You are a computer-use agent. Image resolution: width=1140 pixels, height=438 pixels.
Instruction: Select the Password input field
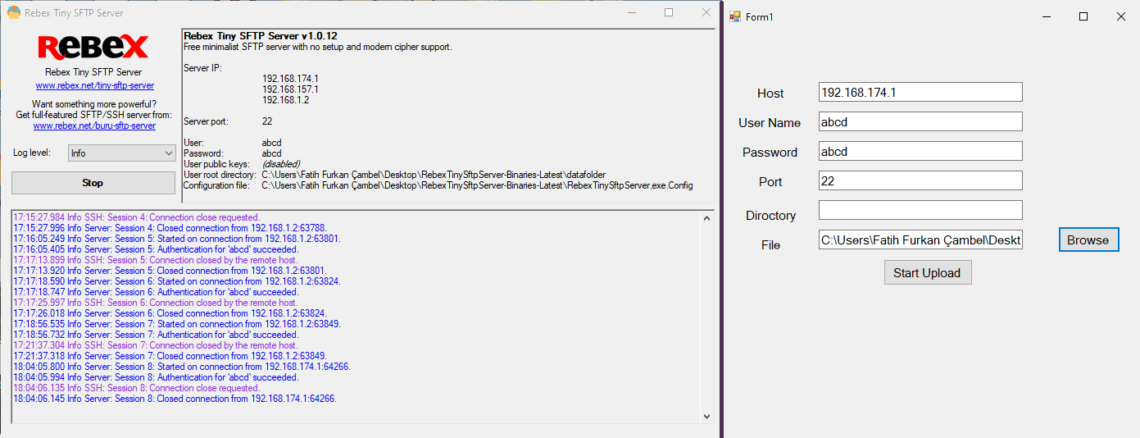click(x=920, y=152)
